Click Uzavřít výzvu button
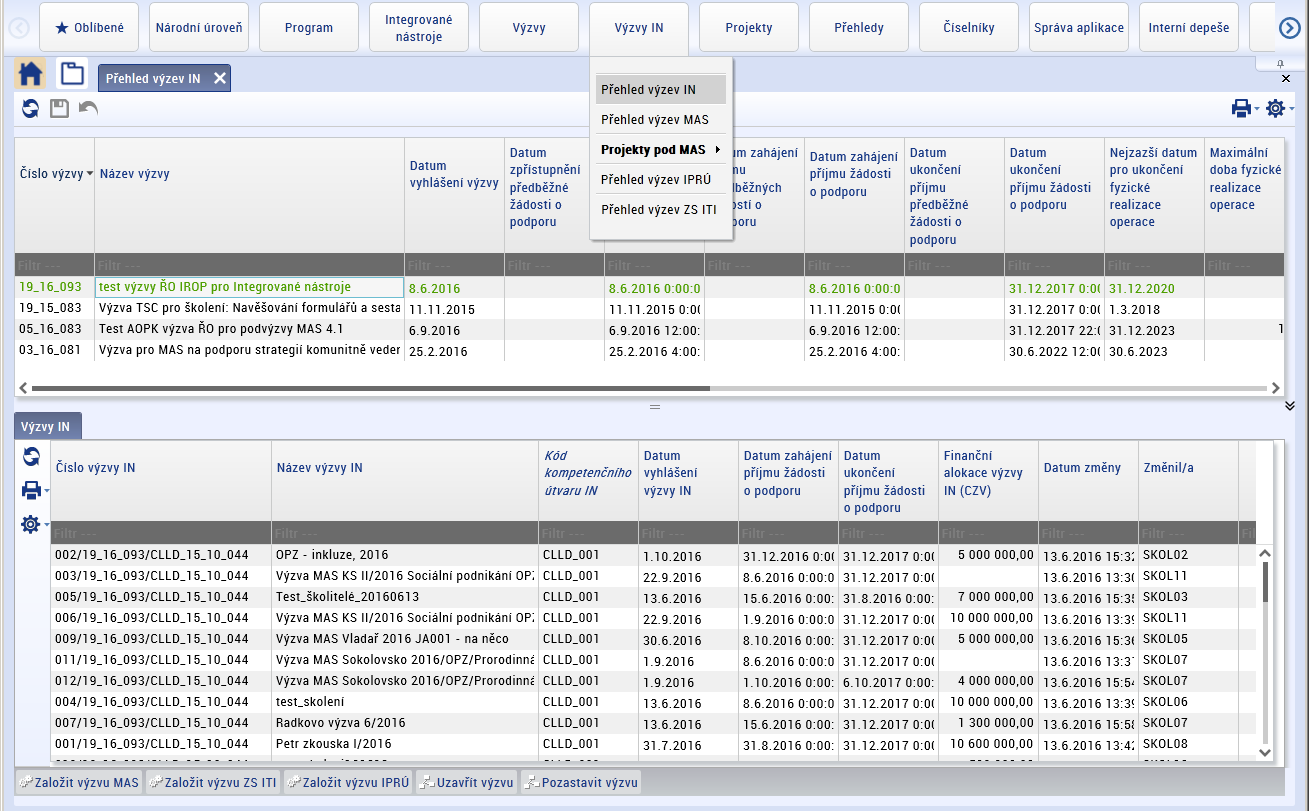1309x811 pixels. click(x=467, y=782)
